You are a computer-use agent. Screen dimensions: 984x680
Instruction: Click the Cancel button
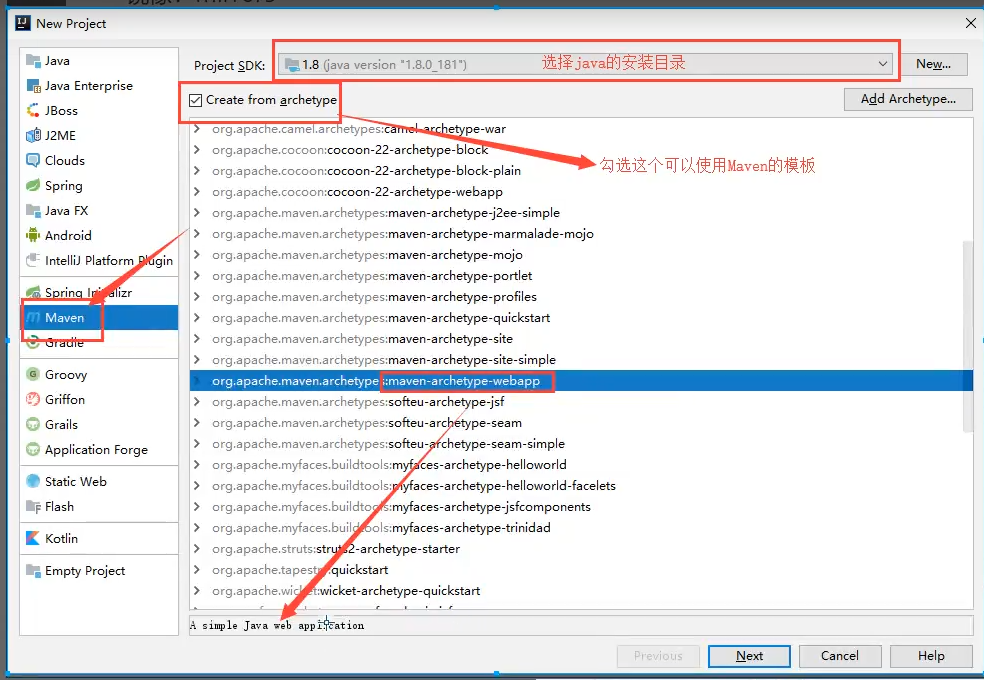(840, 656)
